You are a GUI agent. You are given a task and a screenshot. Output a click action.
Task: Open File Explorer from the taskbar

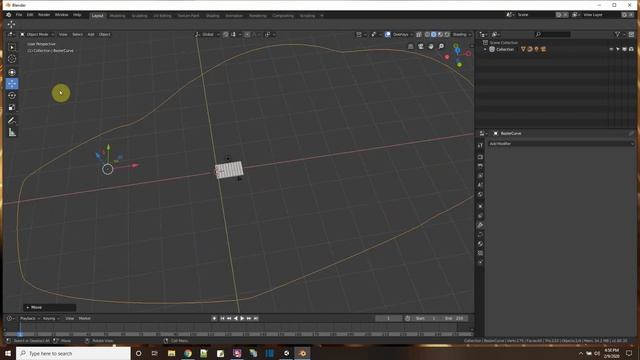171,353
